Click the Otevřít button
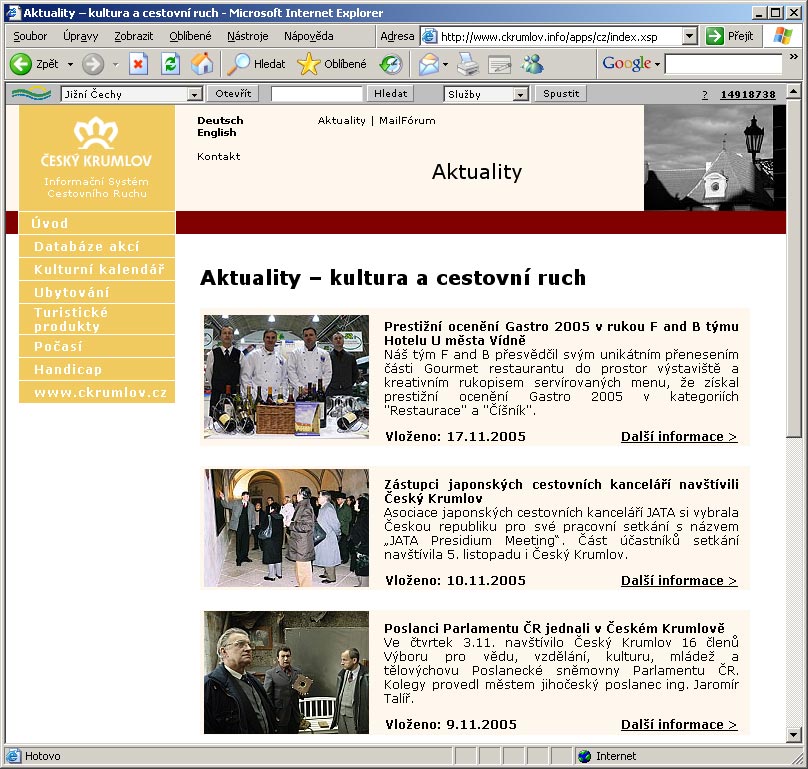 tap(233, 93)
